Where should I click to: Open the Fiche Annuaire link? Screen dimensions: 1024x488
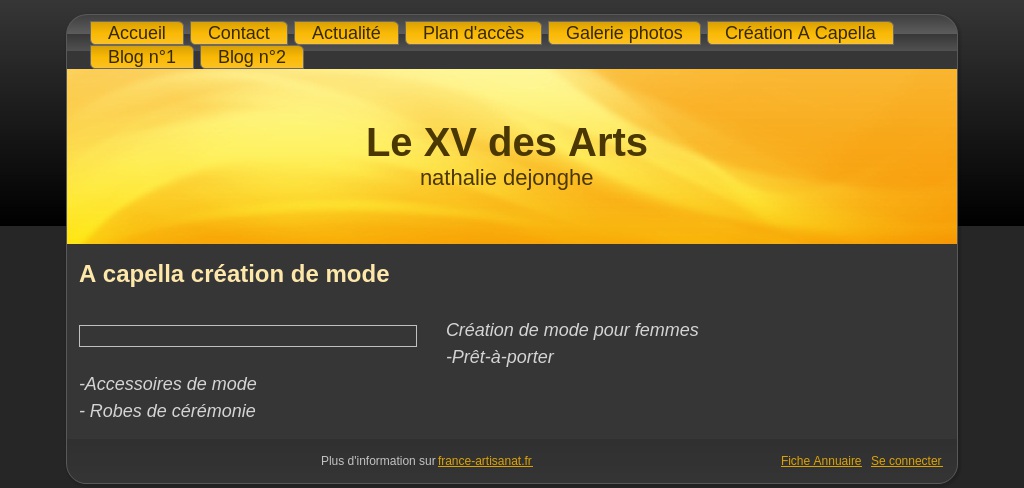pyautogui.click(x=821, y=461)
